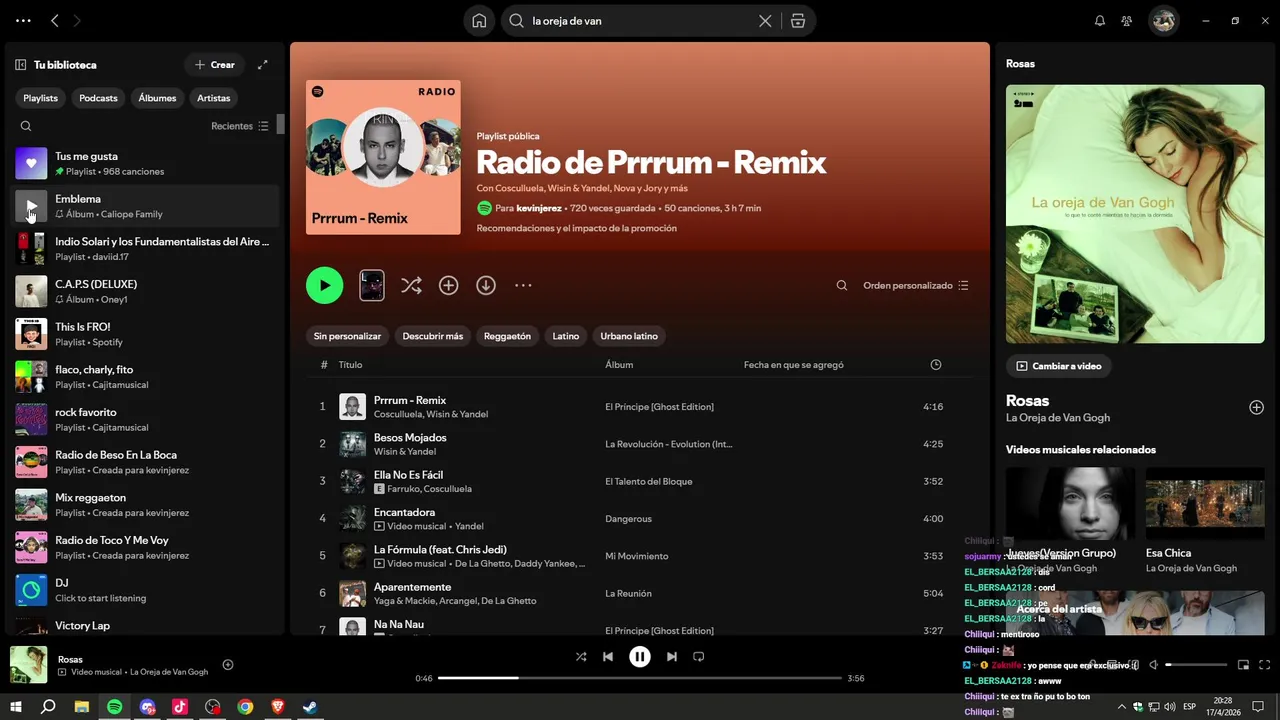Search inside the playlist
1280x720 pixels.
pos(842,285)
